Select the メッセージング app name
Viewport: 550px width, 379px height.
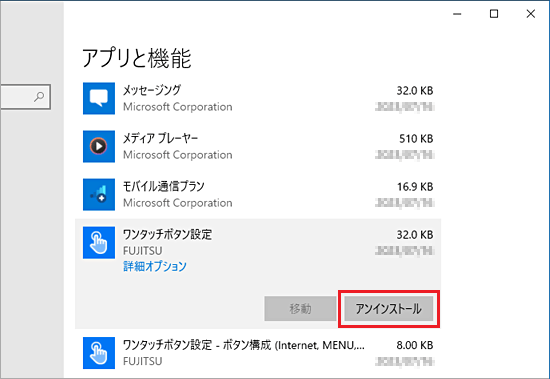152,91
